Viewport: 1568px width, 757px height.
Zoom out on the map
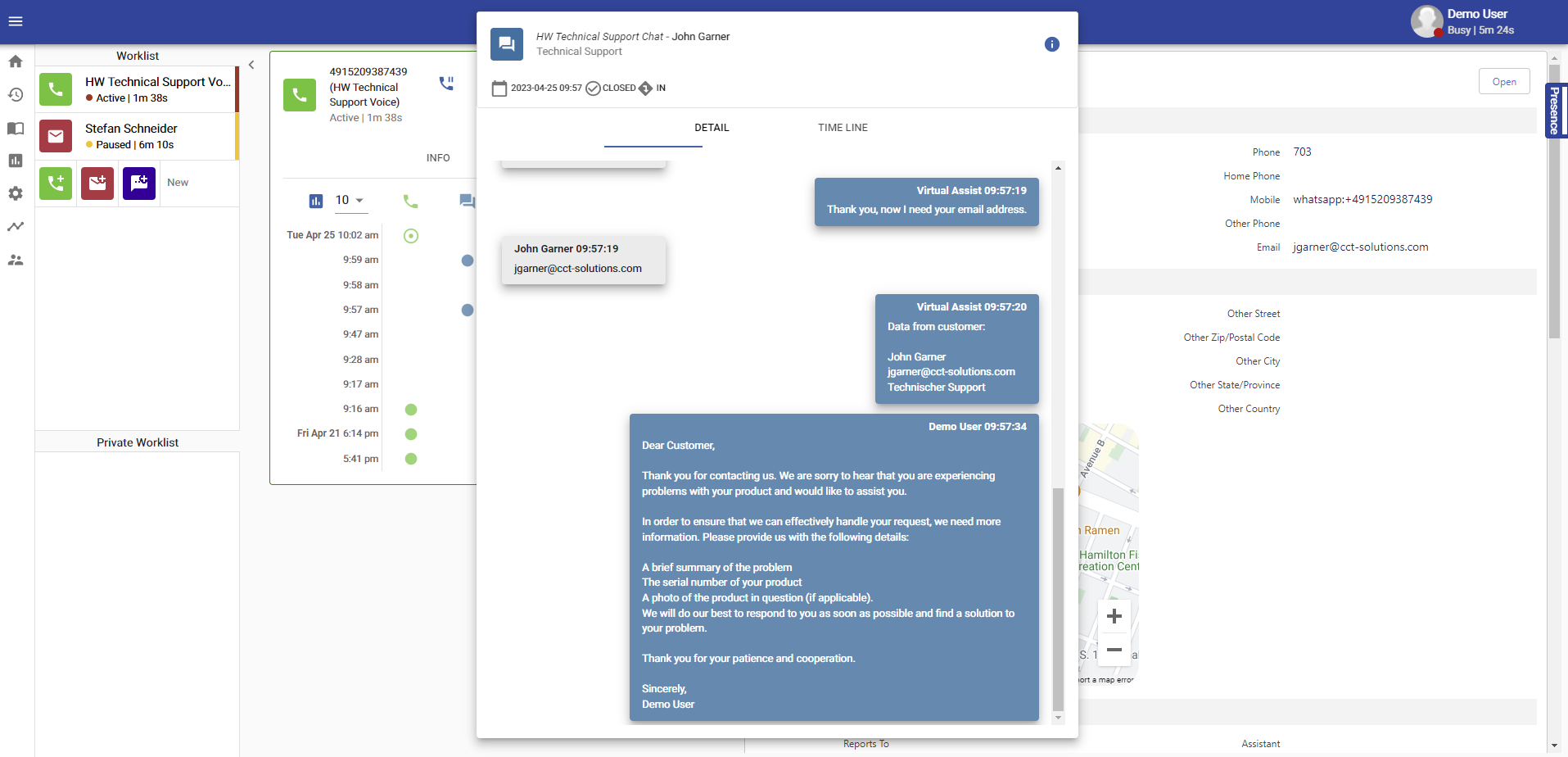coord(1114,650)
